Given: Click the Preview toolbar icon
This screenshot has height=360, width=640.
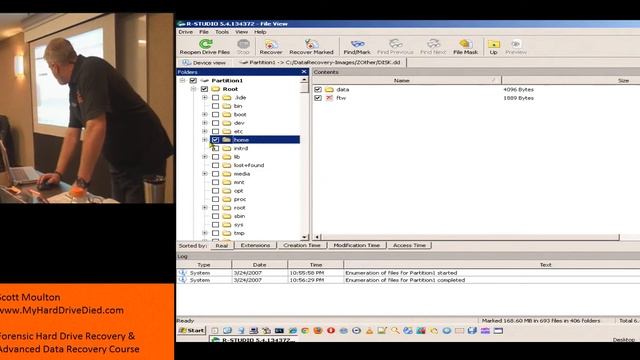Looking at the screenshot, I should (x=516, y=44).
